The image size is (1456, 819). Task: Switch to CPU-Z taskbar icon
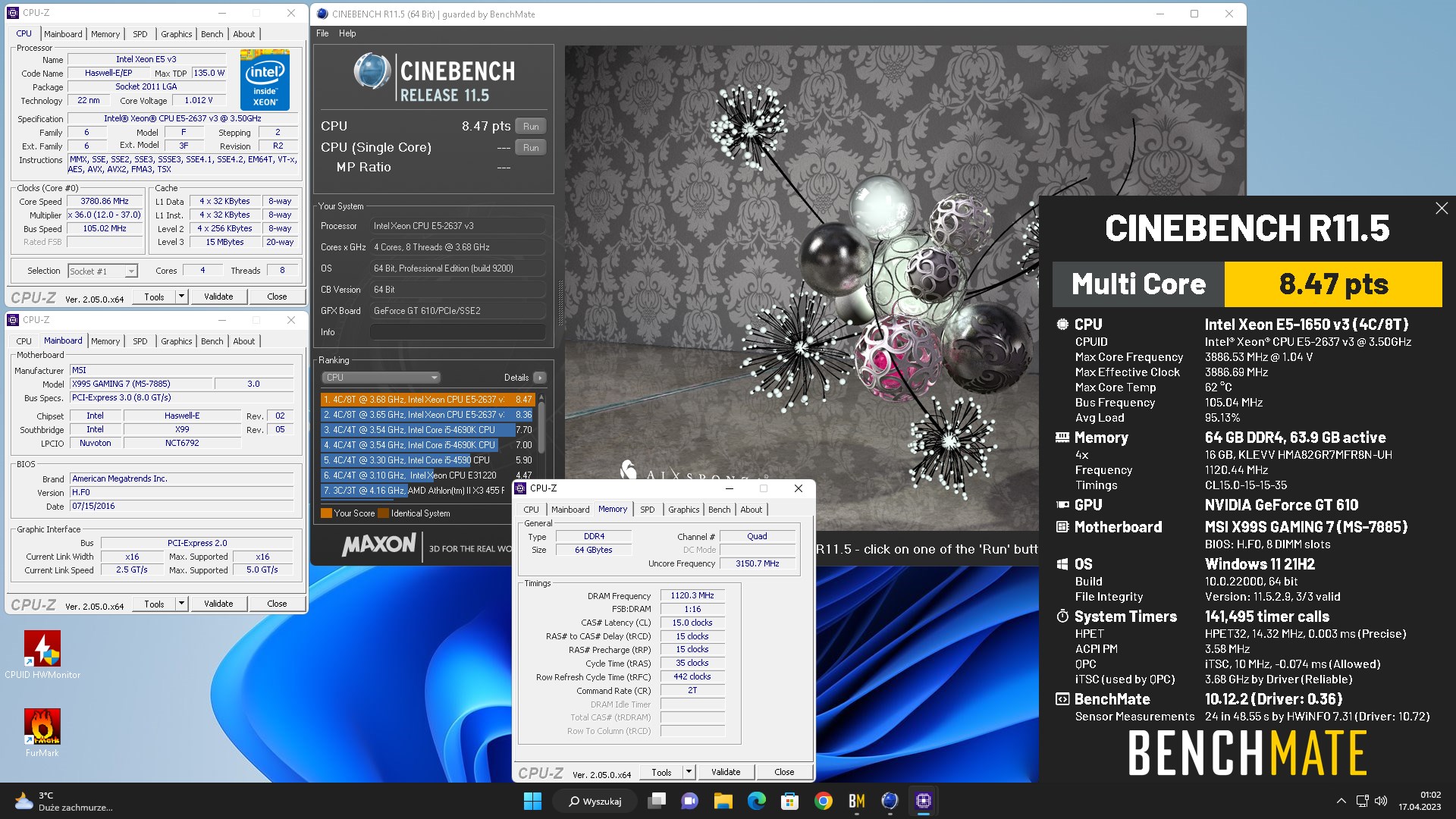[x=923, y=801]
